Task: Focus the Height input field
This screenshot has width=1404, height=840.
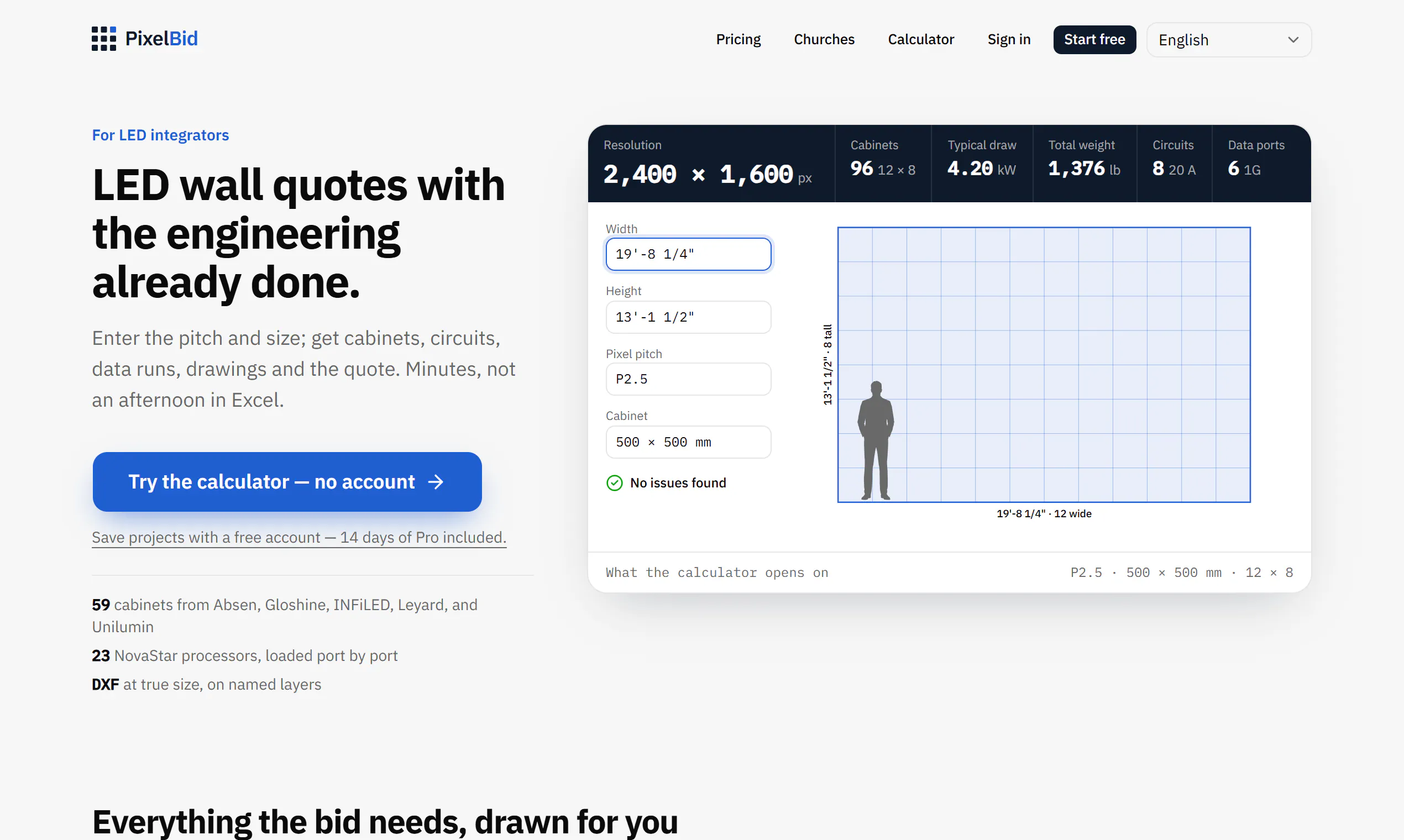Action: 688,317
